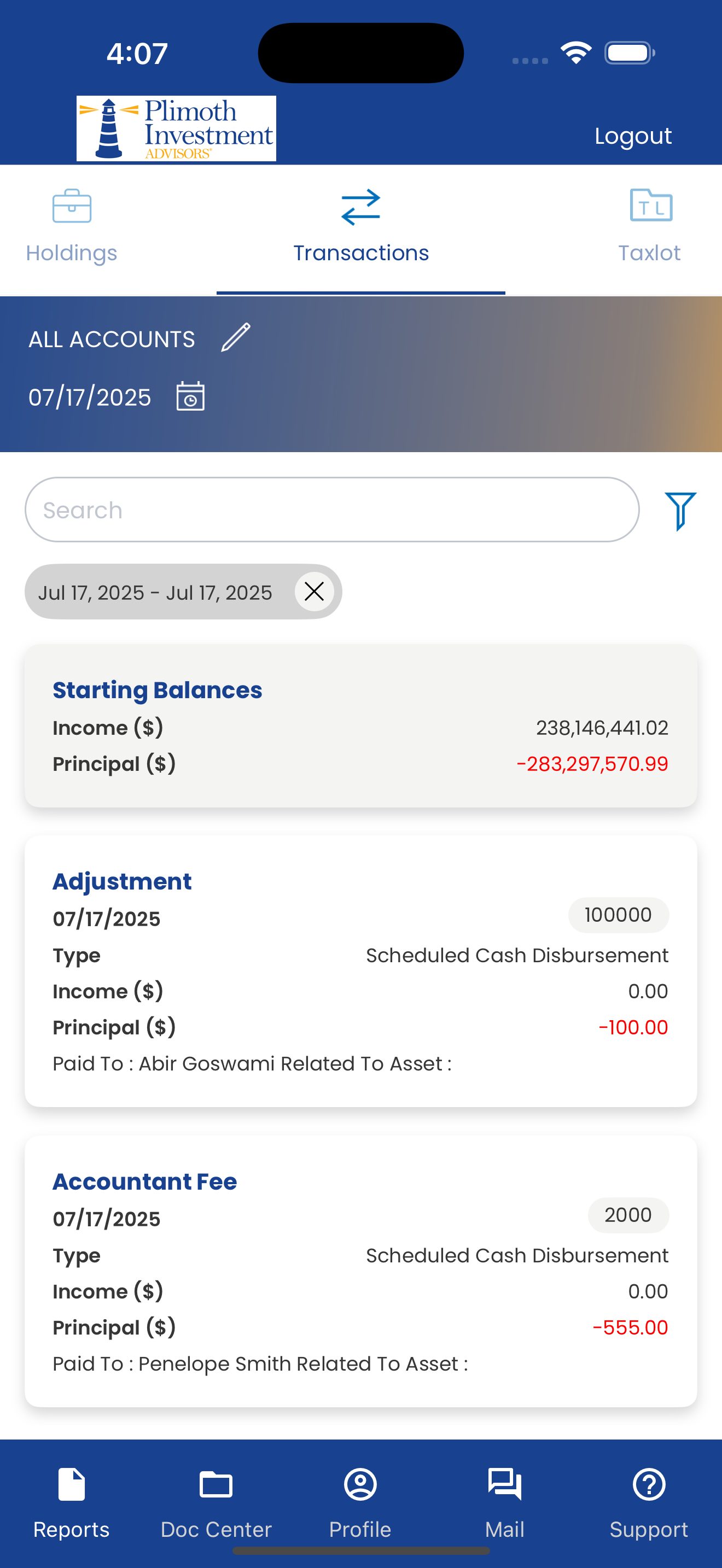Select the Transactions arrows icon

pos(361,207)
